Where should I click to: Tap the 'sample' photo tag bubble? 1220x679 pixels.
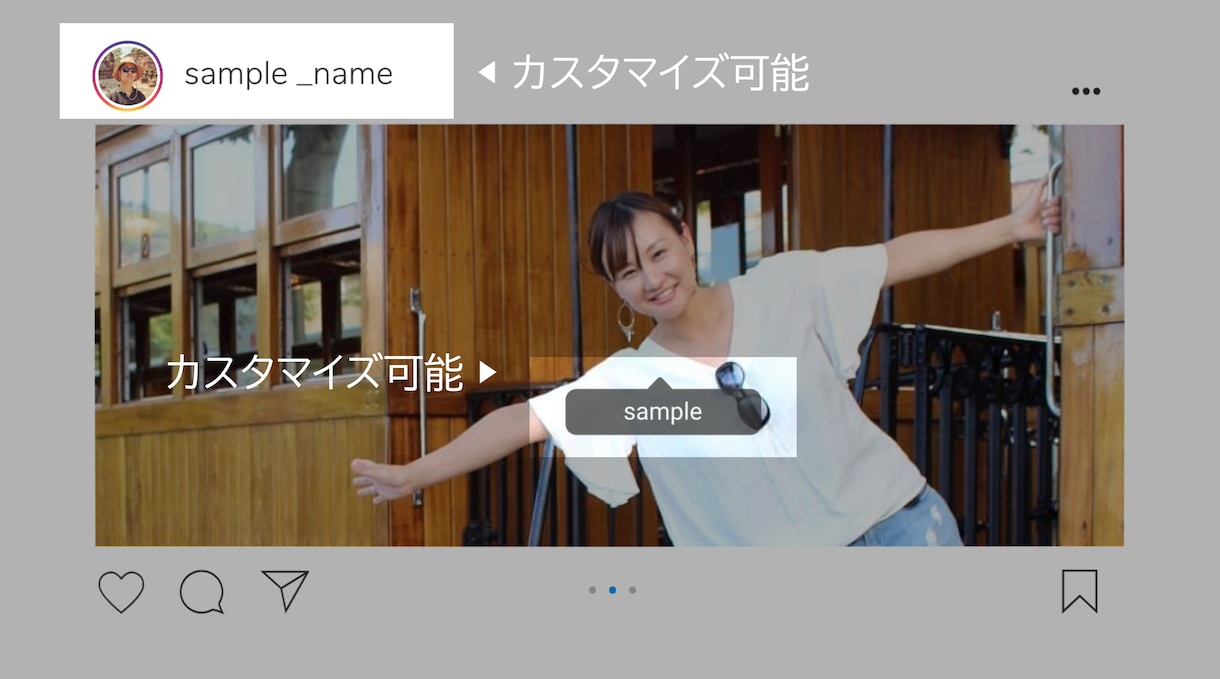point(663,409)
